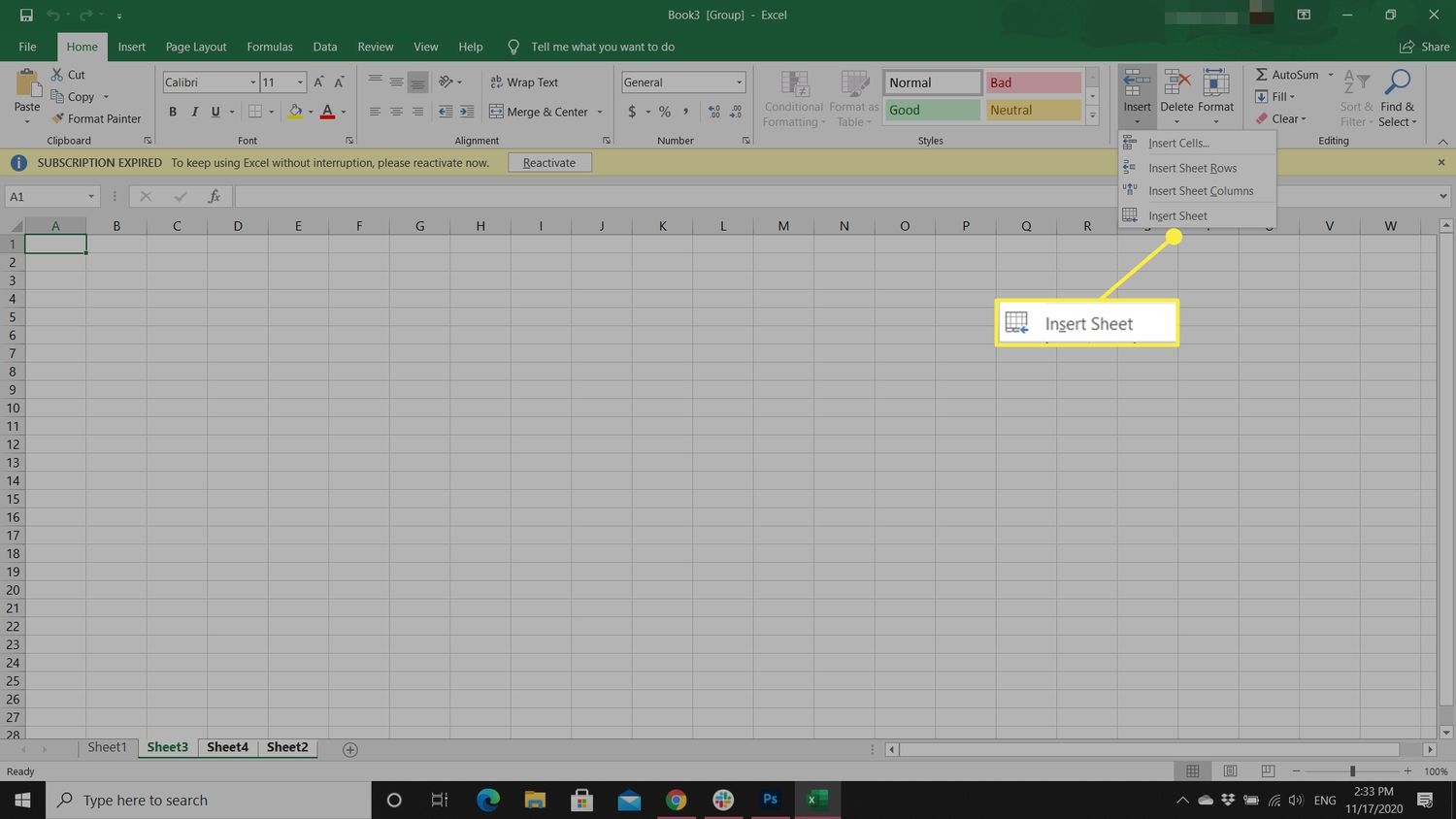This screenshot has width=1456, height=819.
Task: Open the Excel taskbar icon
Action: (x=815, y=800)
